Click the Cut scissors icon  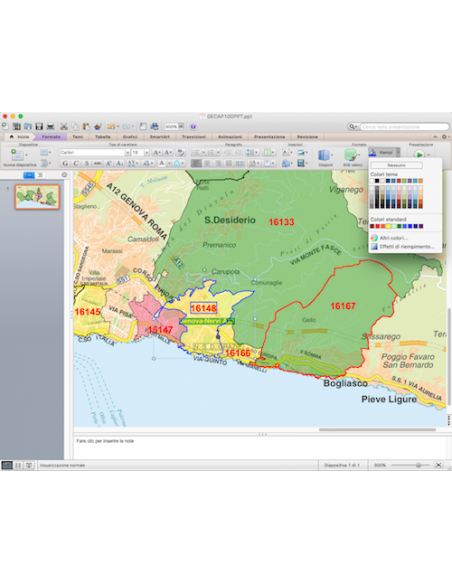click(64, 127)
